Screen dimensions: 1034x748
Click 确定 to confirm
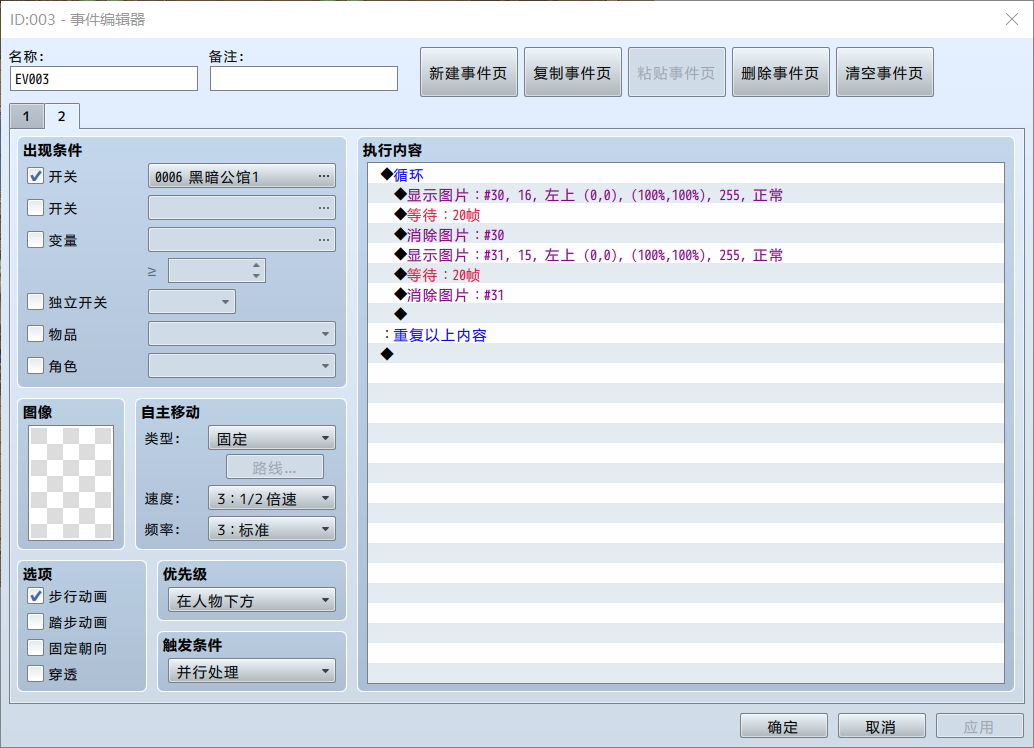click(783, 726)
